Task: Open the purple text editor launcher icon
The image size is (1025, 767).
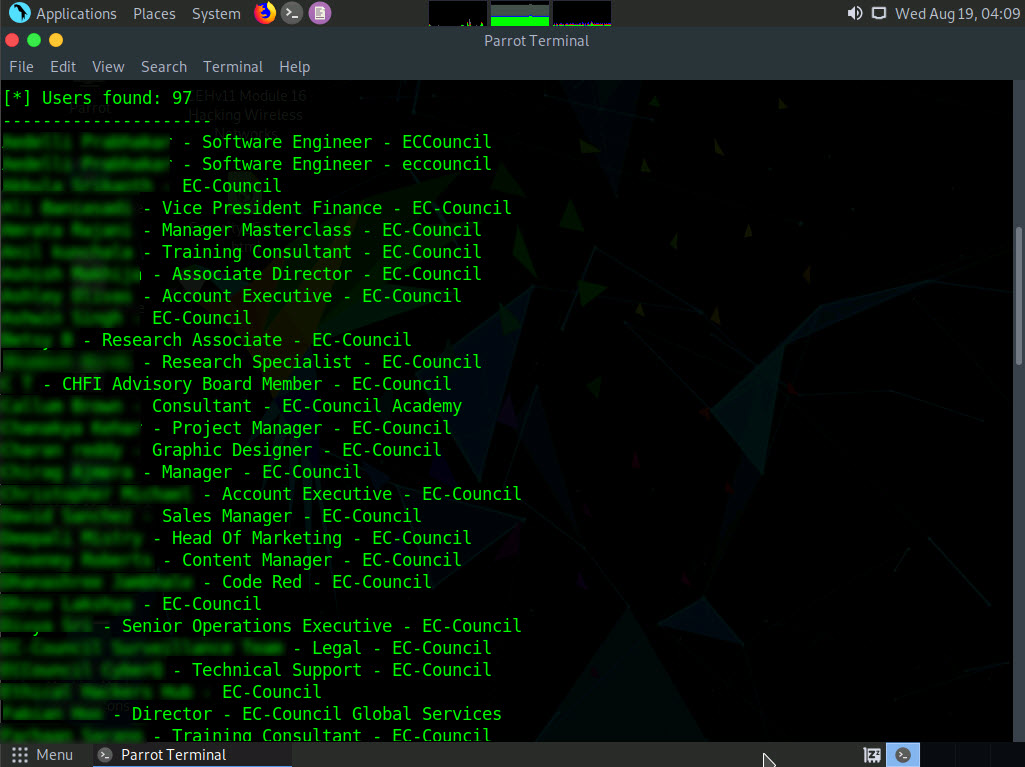Action: [x=320, y=13]
